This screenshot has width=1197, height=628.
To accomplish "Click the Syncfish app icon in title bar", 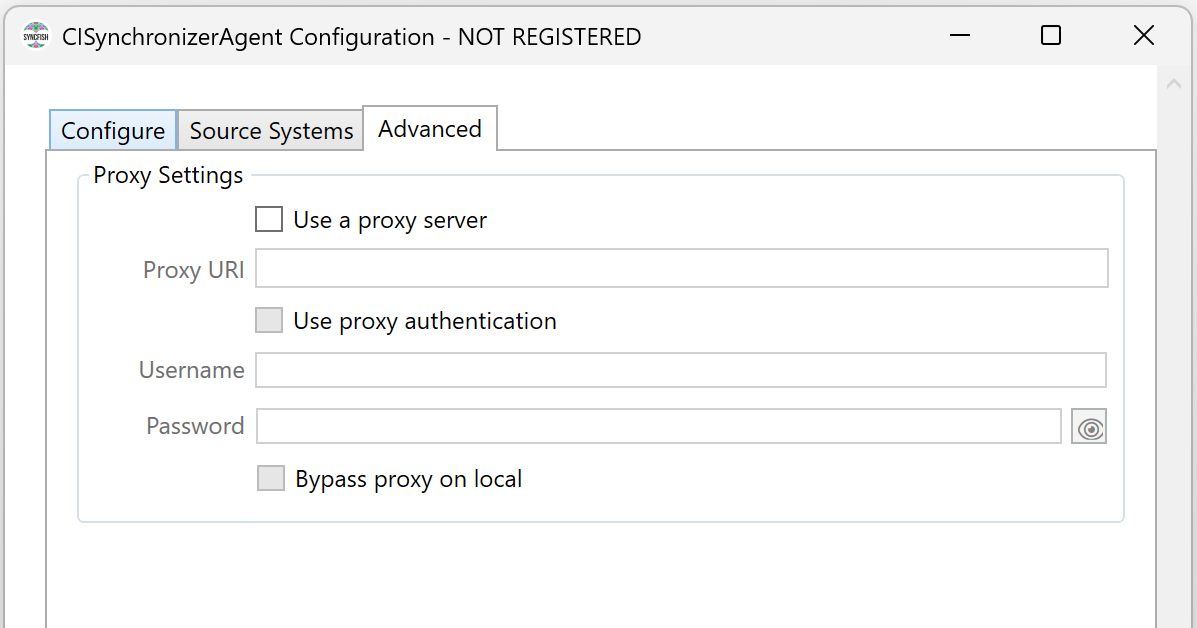I will click(36, 36).
